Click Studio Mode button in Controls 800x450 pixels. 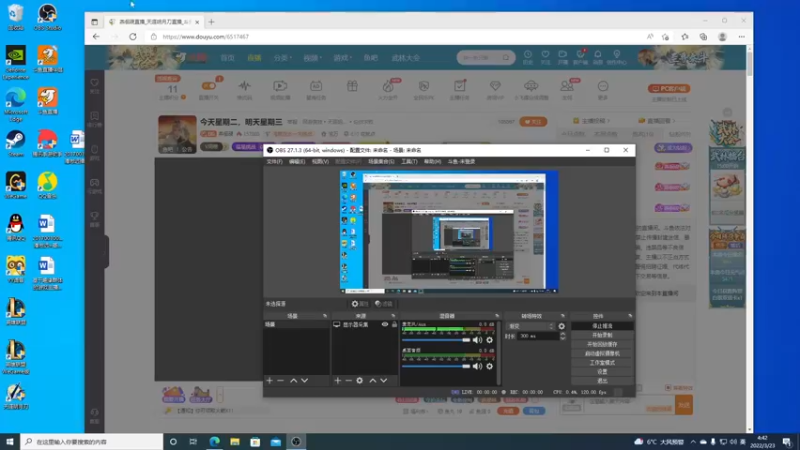602,363
